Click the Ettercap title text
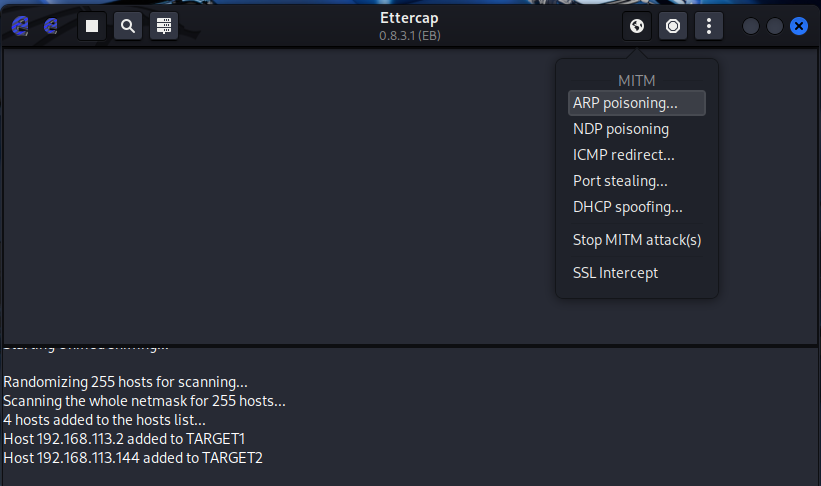This screenshot has width=821, height=486. point(410,18)
